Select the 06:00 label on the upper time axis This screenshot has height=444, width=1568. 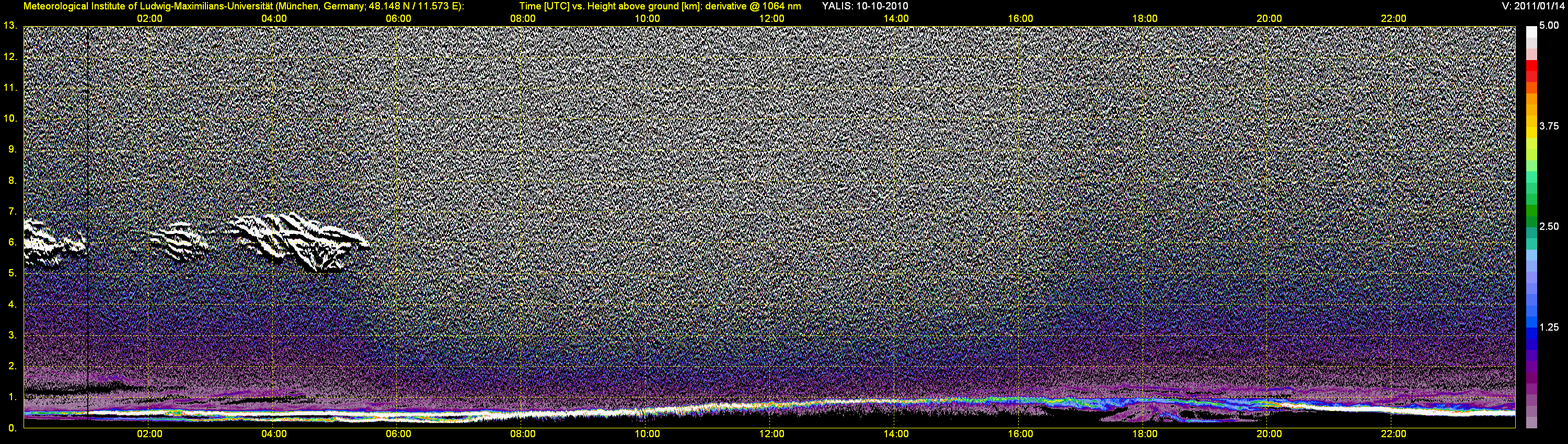click(x=398, y=19)
